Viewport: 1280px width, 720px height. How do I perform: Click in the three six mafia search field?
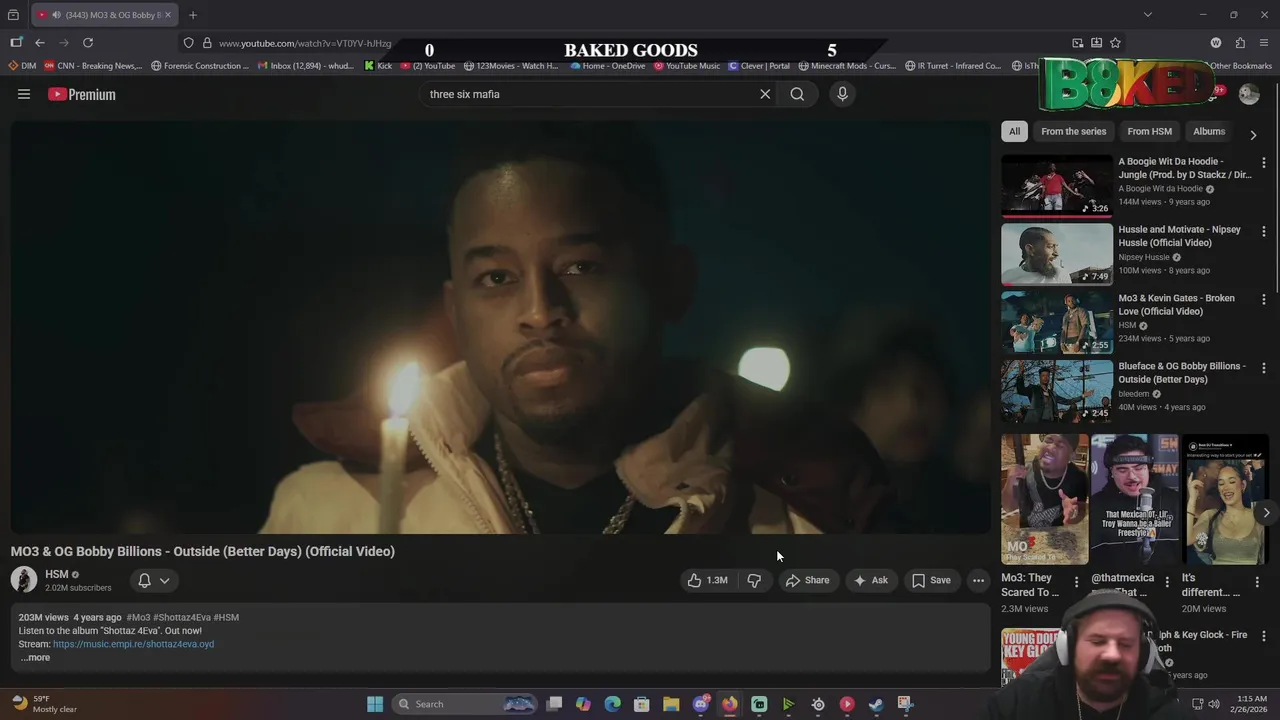pyautogui.click(x=590, y=94)
